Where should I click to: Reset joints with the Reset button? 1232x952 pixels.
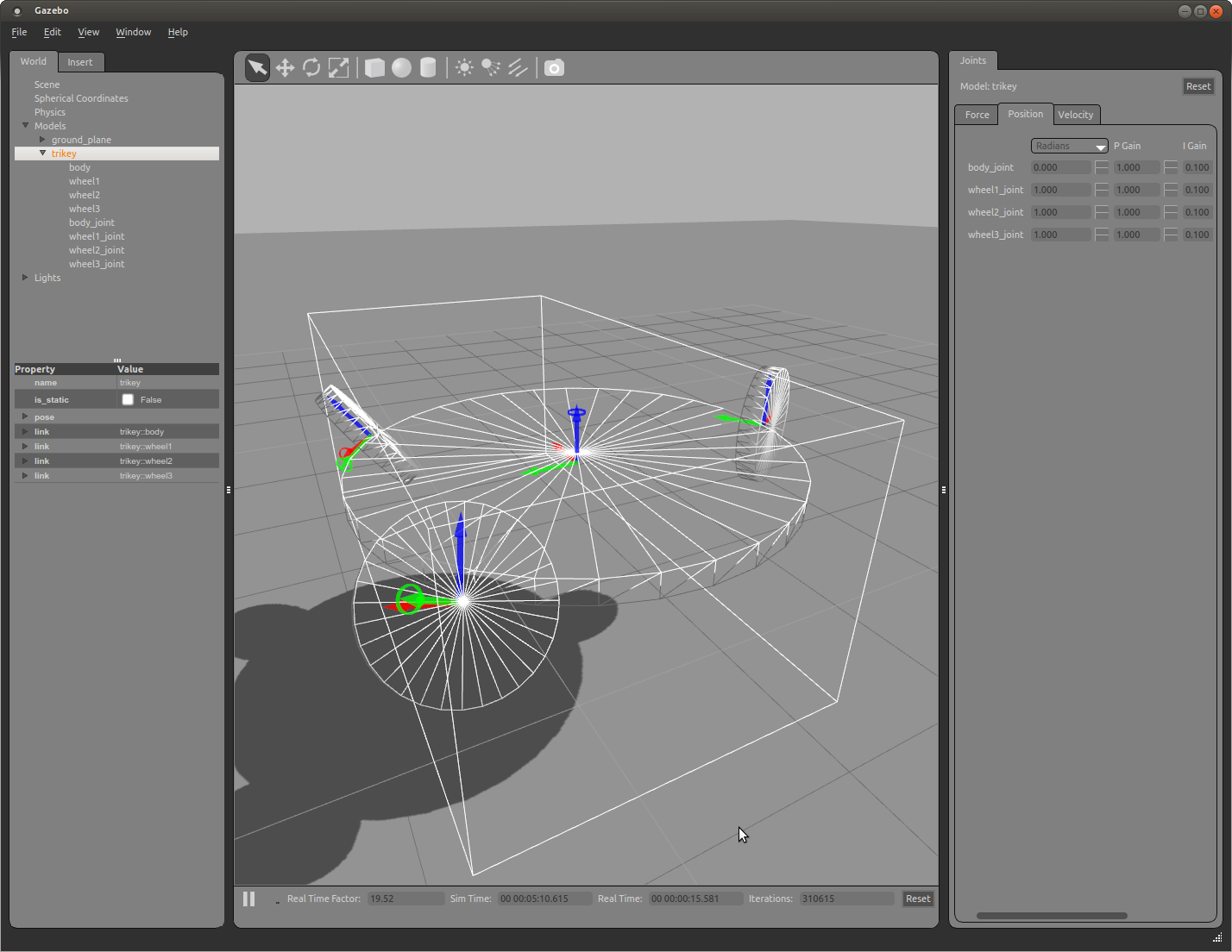[x=1197, y=86]
